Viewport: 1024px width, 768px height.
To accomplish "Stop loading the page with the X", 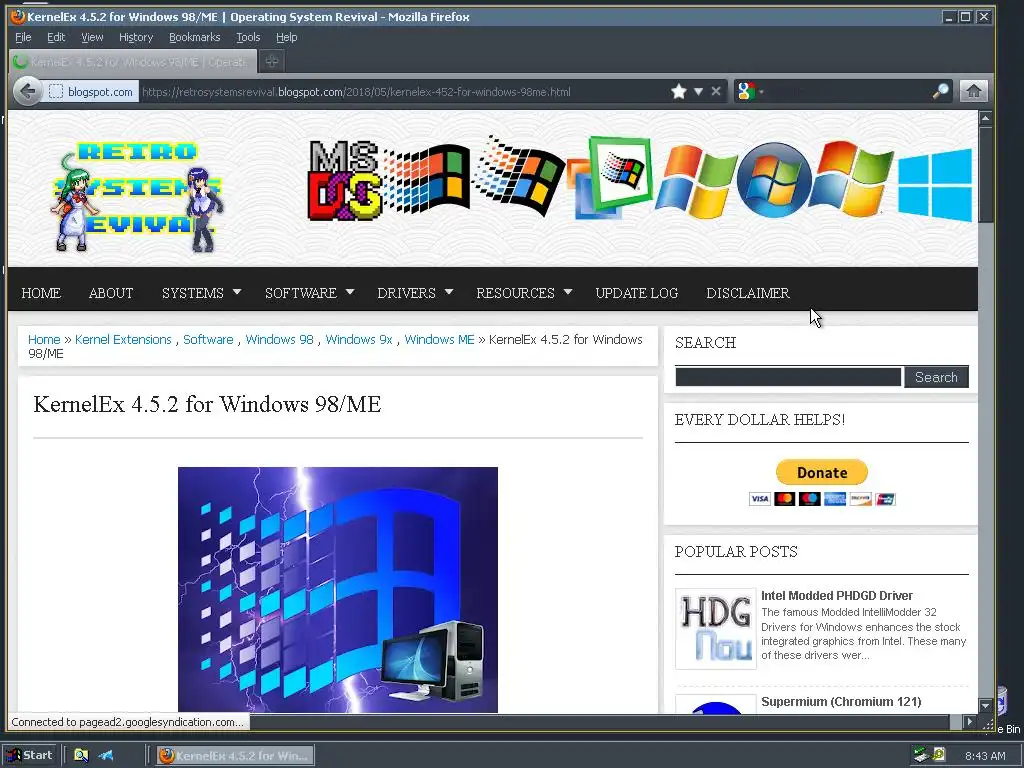I will click(716, 91).
